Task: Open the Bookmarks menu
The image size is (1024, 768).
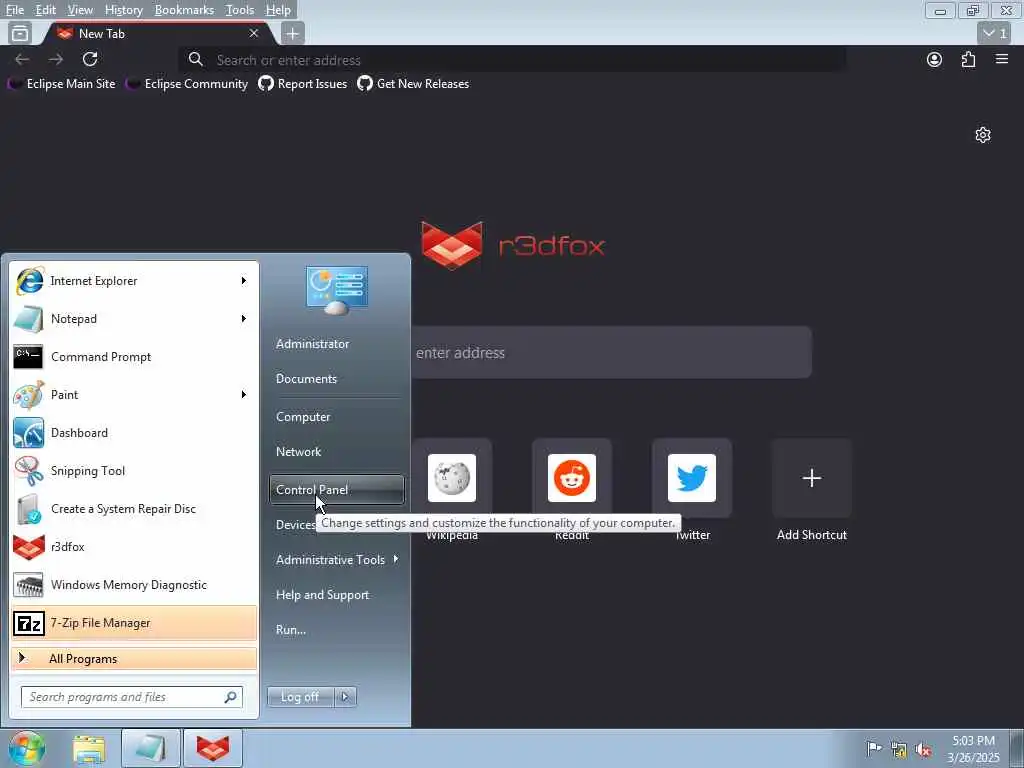Action: pos(184,10)
